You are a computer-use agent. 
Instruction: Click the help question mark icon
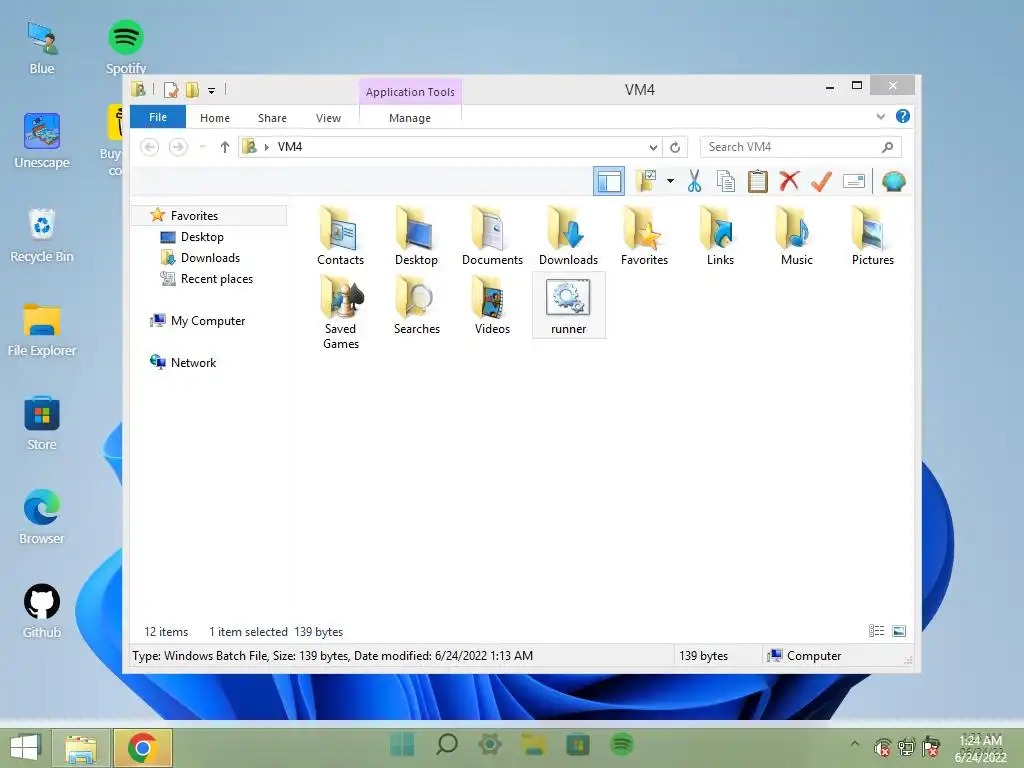903,116
